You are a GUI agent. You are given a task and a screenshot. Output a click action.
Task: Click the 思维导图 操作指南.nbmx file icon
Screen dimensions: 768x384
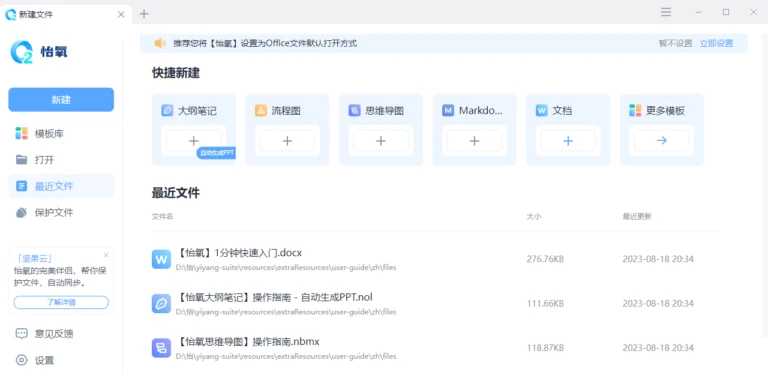(161, 348)
